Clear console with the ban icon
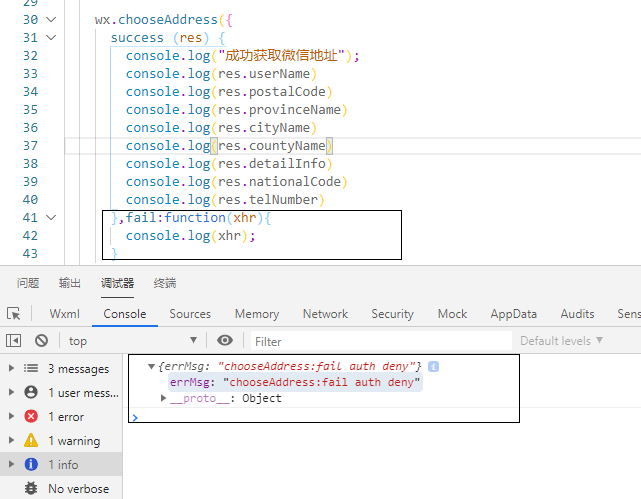Image resolution: width=641 pixels, height=499 pixels. pyautogui.click(x=41, y=340)
